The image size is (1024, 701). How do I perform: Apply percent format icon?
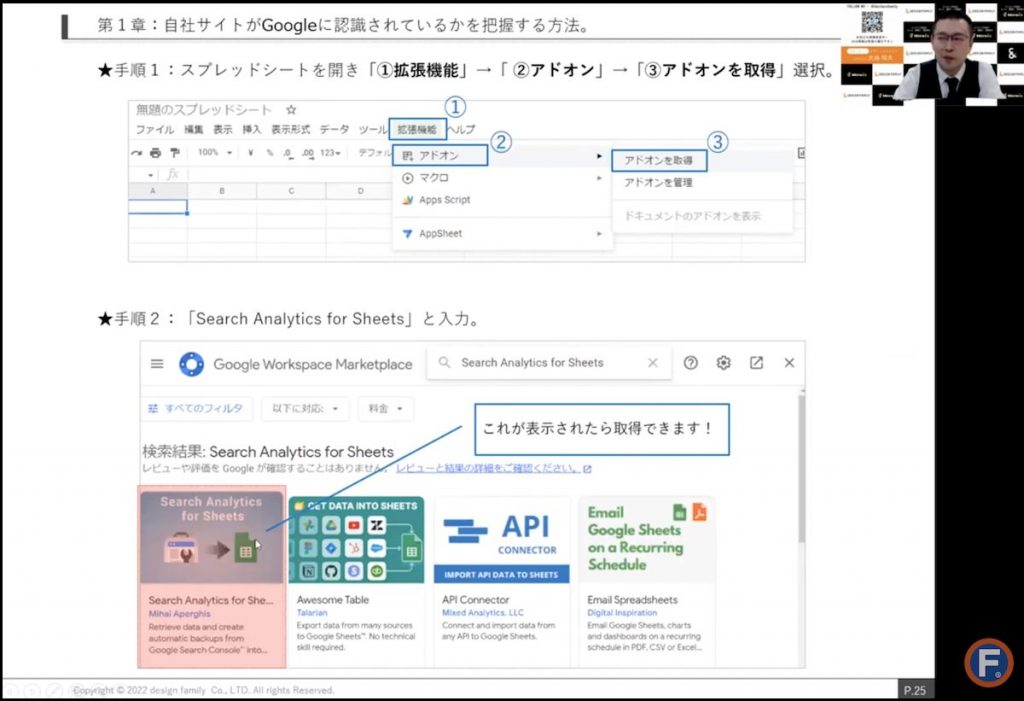click(x=270, y=153)
